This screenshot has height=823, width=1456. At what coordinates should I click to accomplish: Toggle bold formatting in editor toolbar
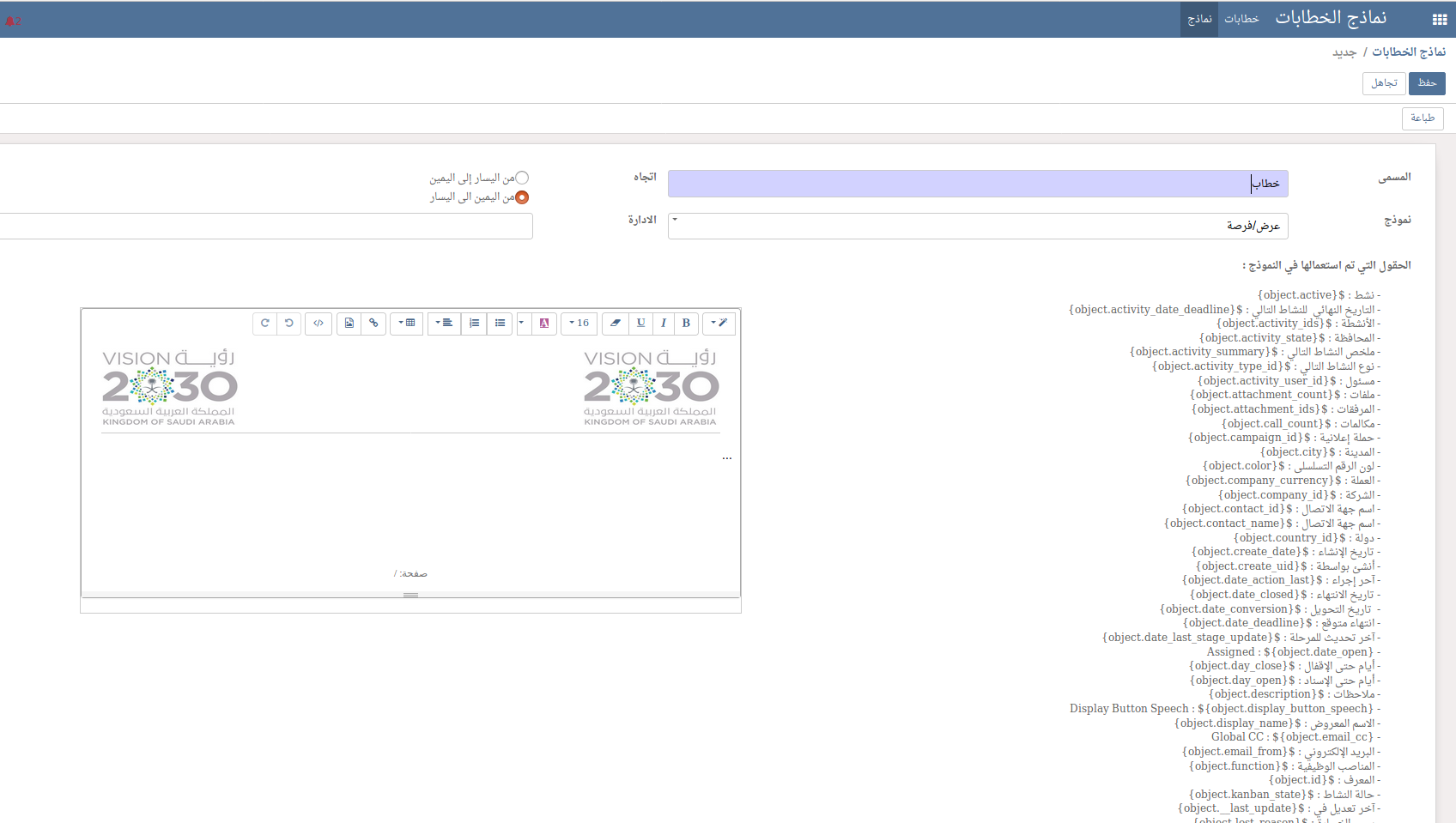(686, 324)
